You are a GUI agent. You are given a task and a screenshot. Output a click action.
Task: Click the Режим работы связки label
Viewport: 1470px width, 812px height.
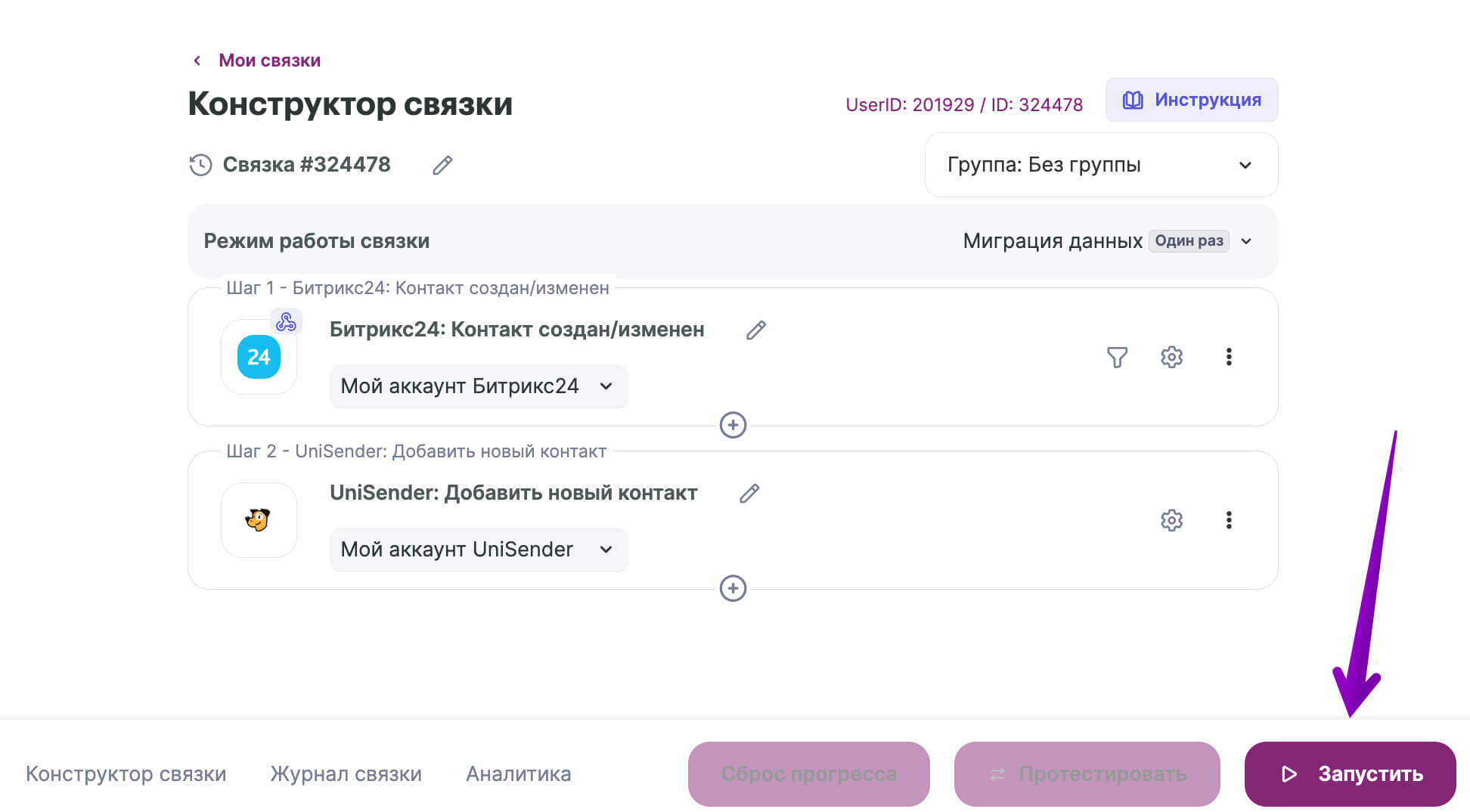pyautogui.click(x=317, y=241)
